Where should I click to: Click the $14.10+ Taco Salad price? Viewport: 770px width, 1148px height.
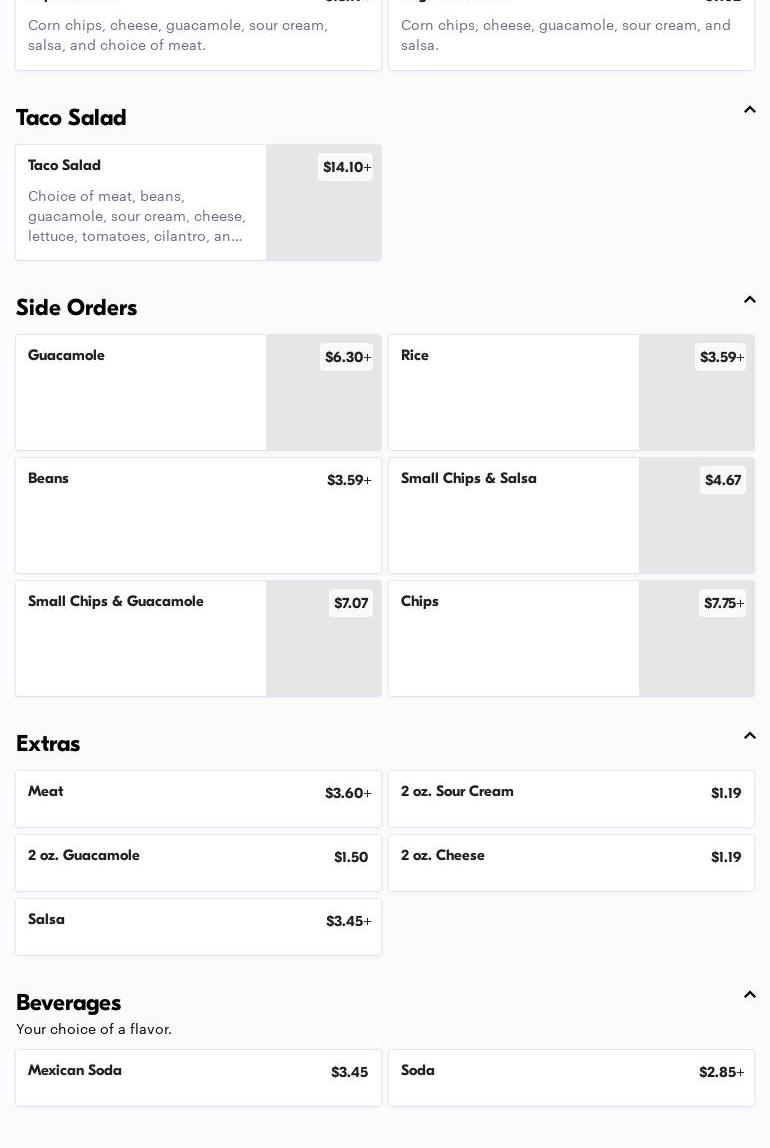coord(346,167)
